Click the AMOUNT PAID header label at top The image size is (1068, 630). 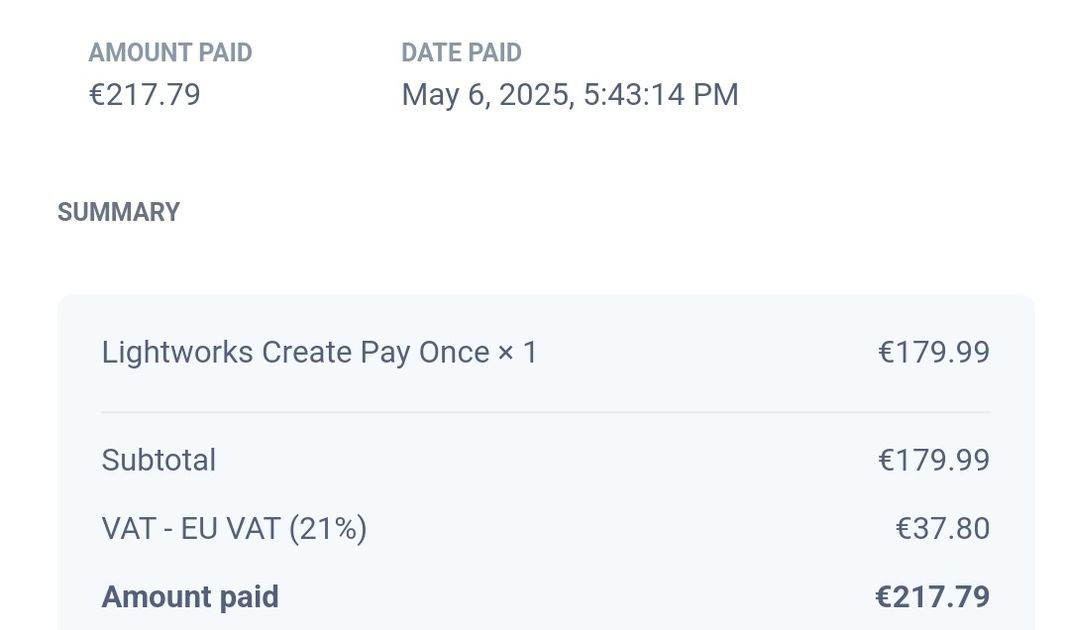coord(170,53)
